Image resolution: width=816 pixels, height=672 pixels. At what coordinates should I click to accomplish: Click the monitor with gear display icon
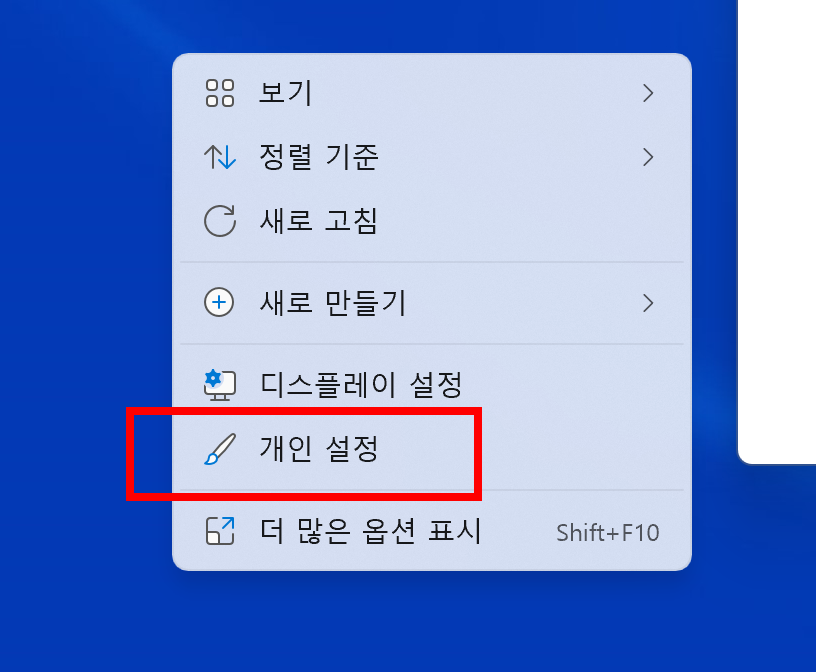click(x=220, y=385)
